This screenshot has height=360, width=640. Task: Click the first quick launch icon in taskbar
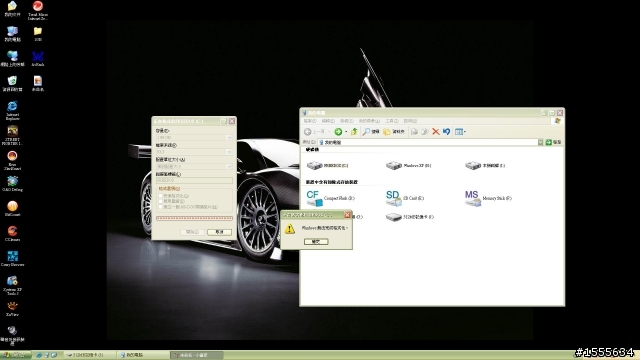(39, 355)
